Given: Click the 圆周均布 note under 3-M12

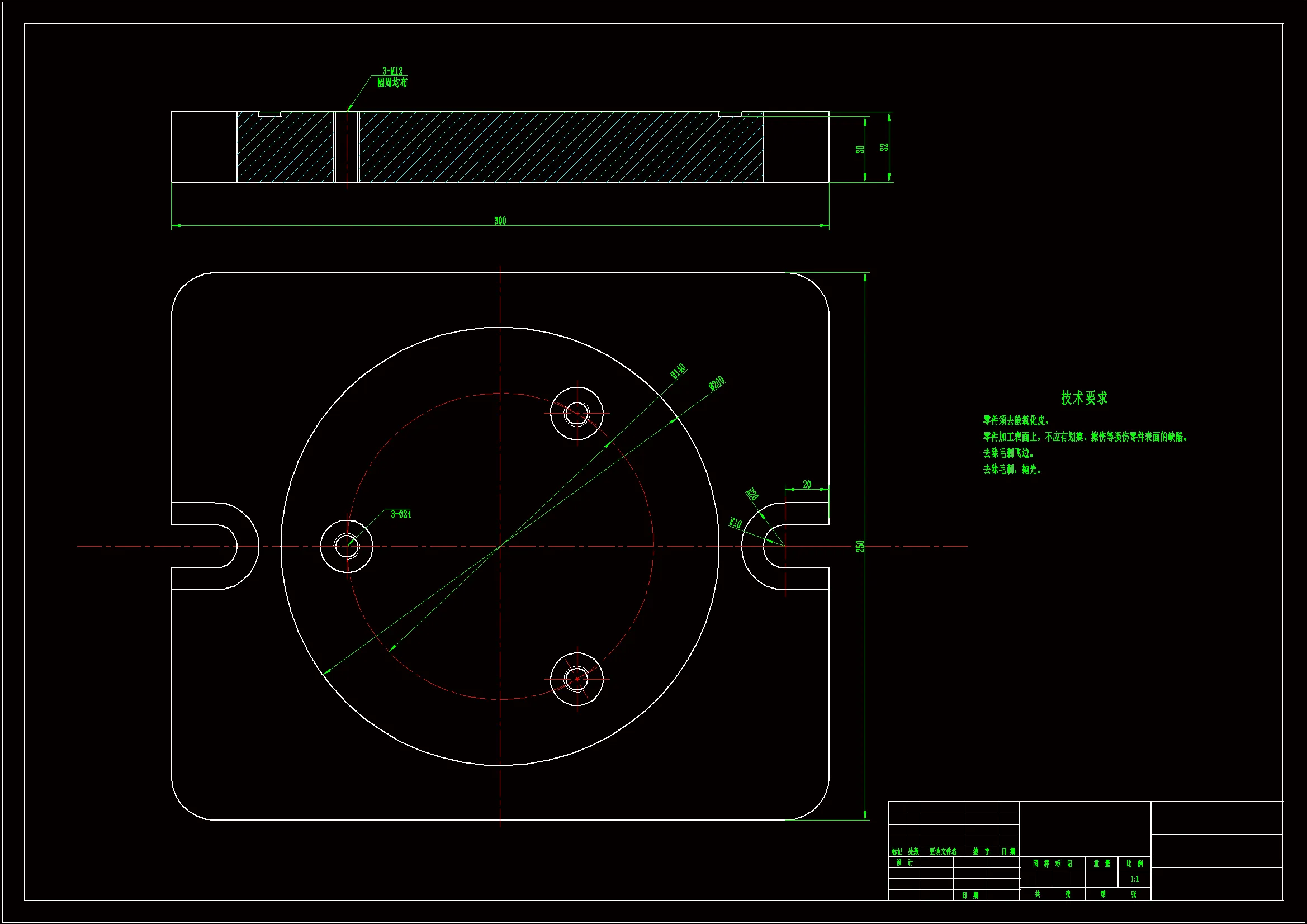Looking at the screenshot, I should pos(392,83).
